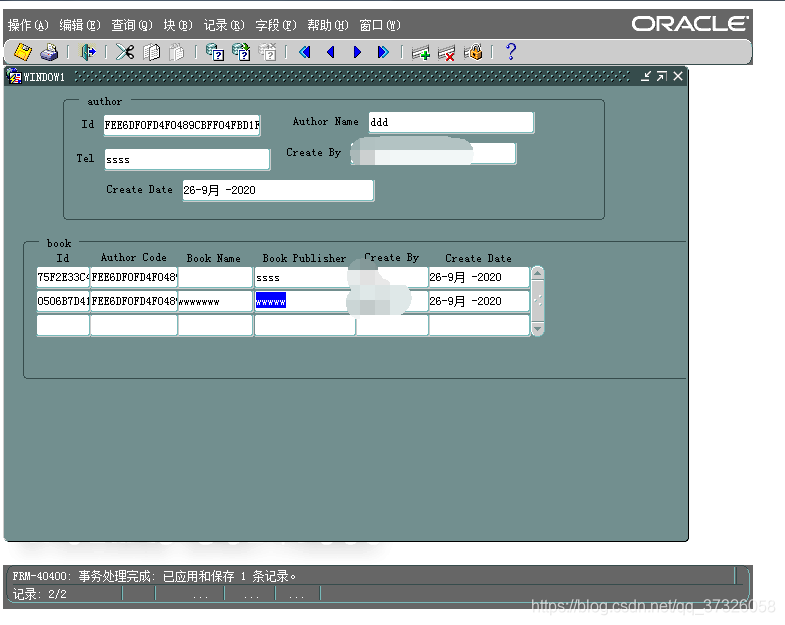Viewport: 785px width, 625px height.
Task: Click the author Id field
Action: (182, 125)
